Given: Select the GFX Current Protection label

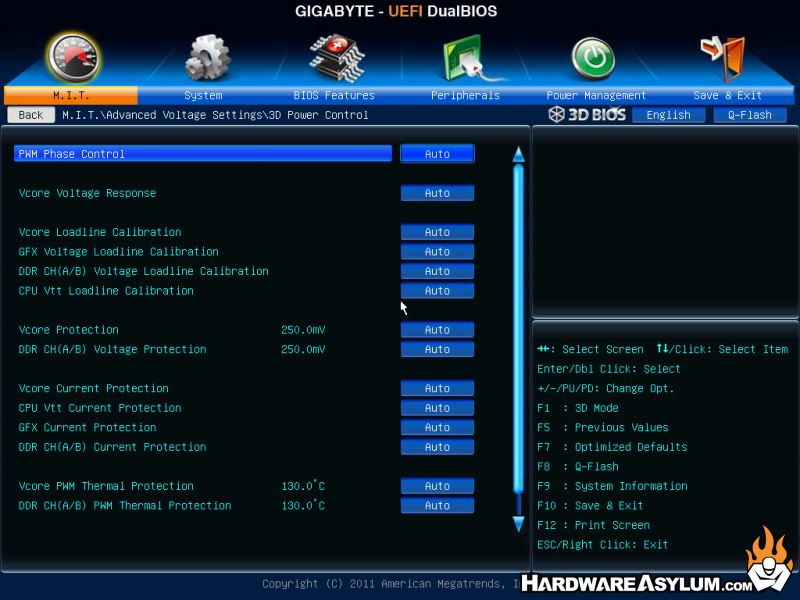Looking at the screenshot, I should point(87,428).
